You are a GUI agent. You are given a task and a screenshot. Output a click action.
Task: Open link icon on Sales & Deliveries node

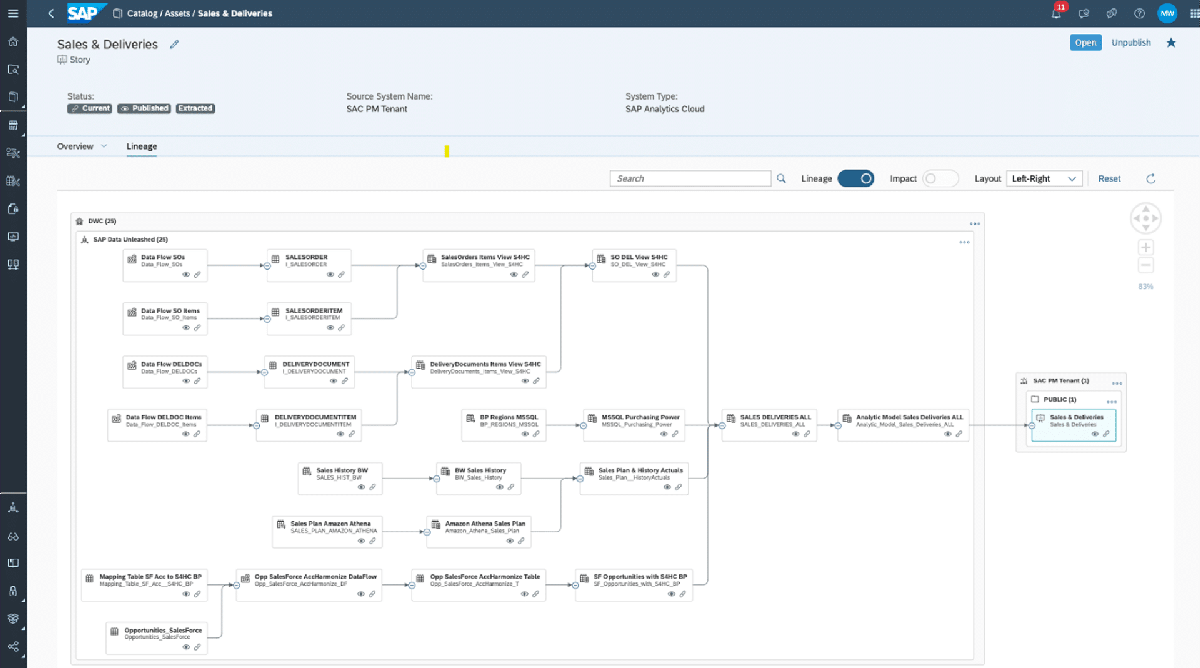point(1107,433)
